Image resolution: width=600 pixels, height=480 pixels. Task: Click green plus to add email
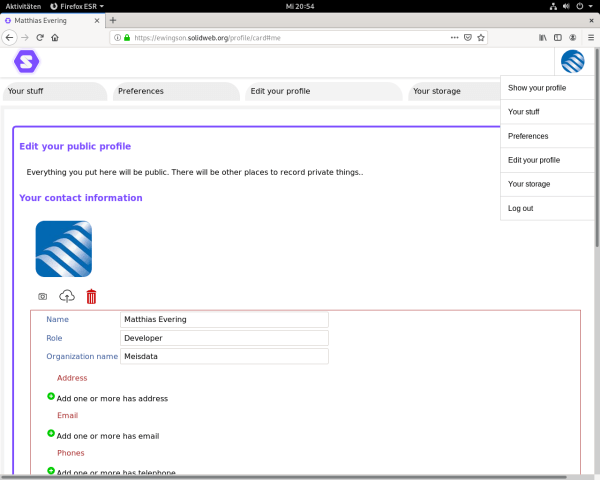(x=51, y=433)
